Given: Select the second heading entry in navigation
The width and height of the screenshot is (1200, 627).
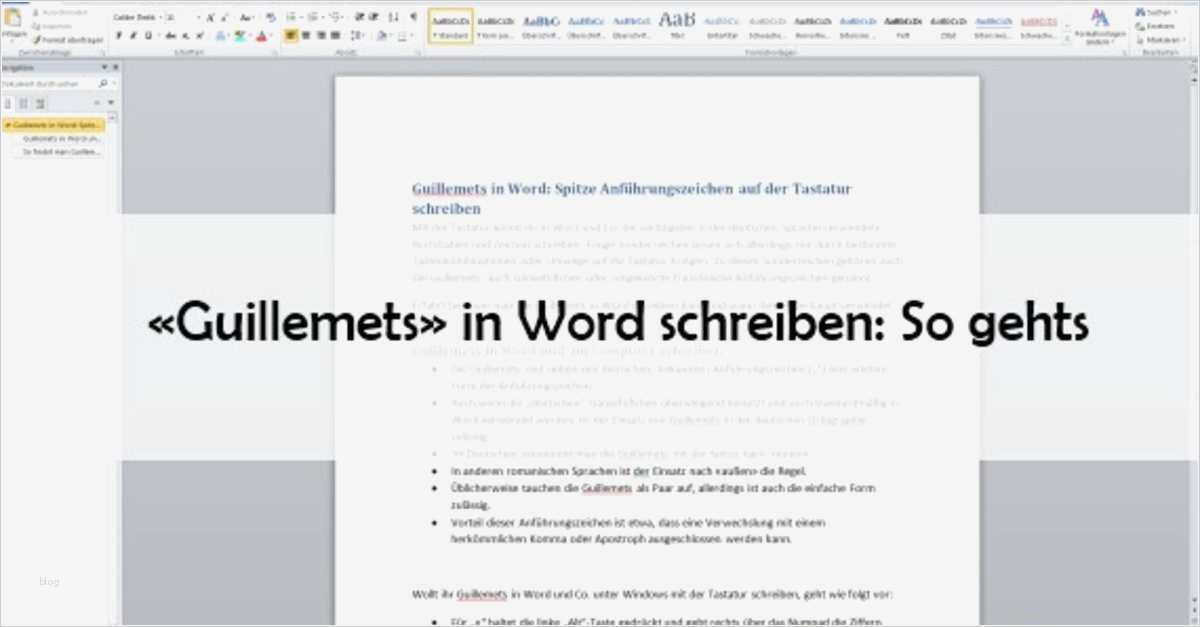Looking at the screenshot, I should pos(62,139).
